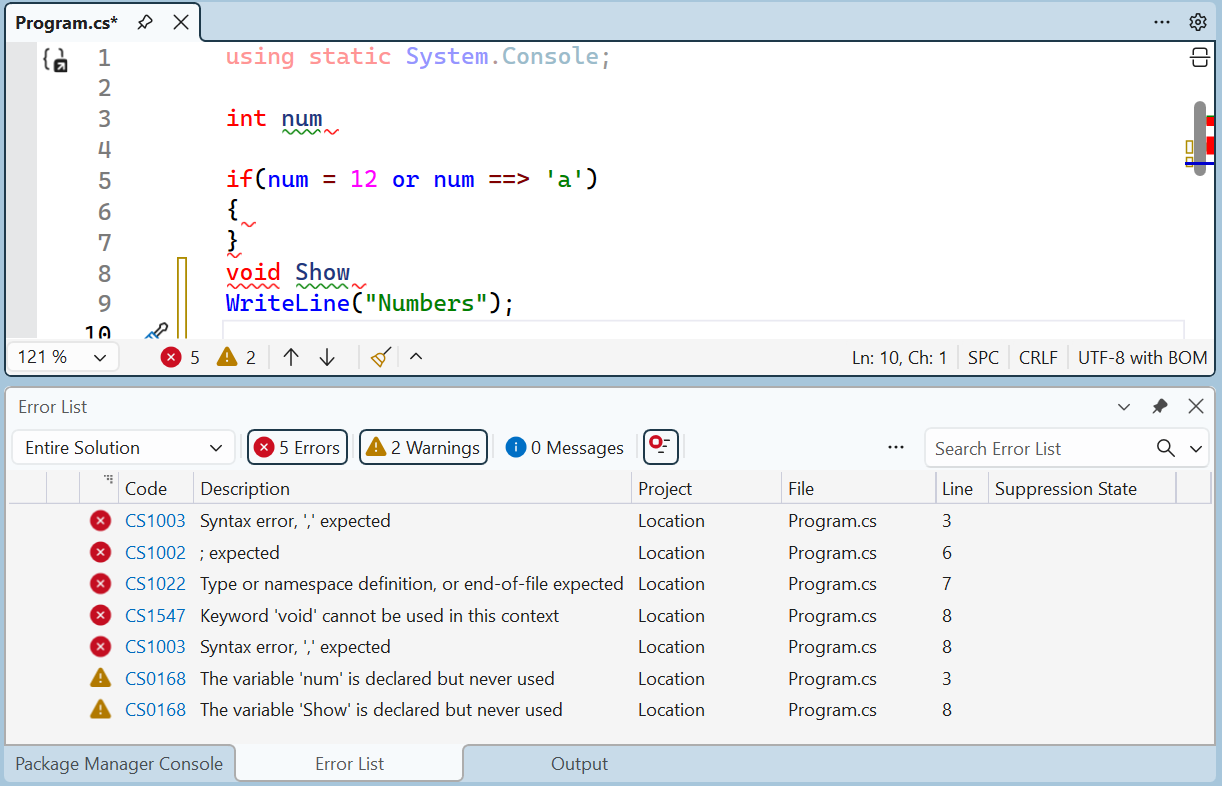The width and height of the screenshot is (1222, 786).
Task: Select "Keyword 'void' cannot be used" error
Action: pyautogui.click(x=380, y=616)
